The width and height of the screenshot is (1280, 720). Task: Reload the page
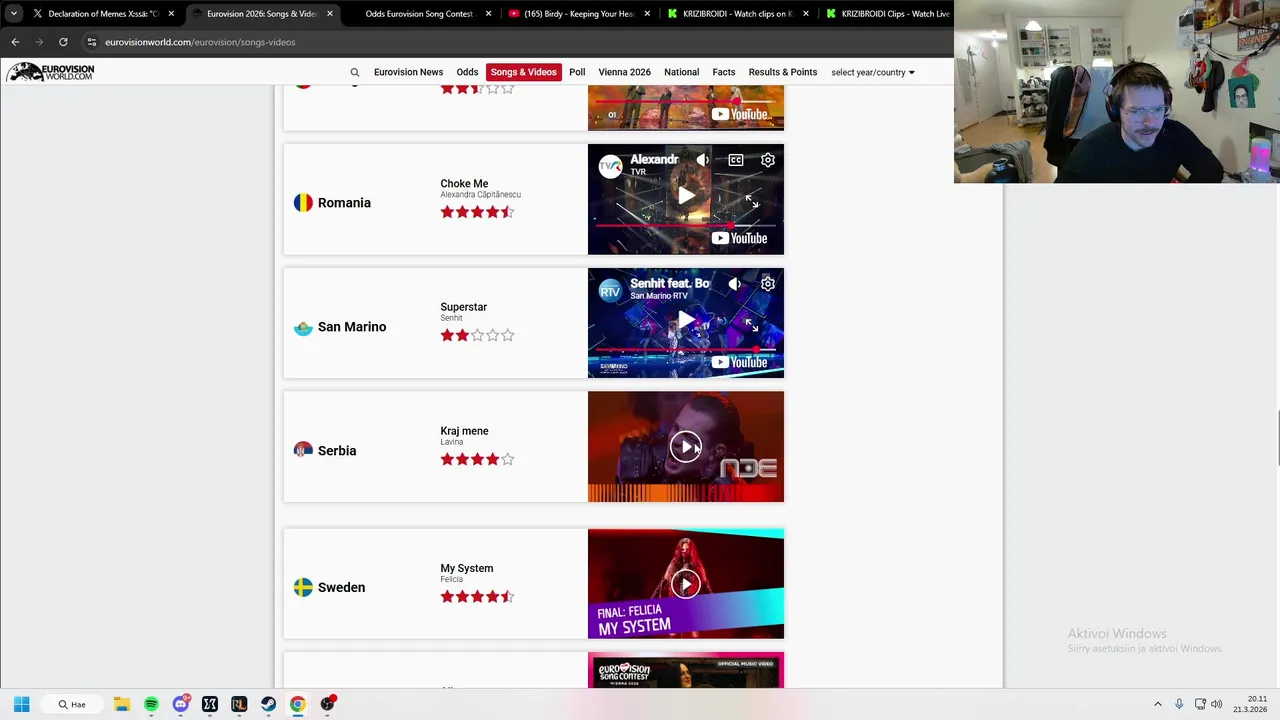[x=63, y=42]
